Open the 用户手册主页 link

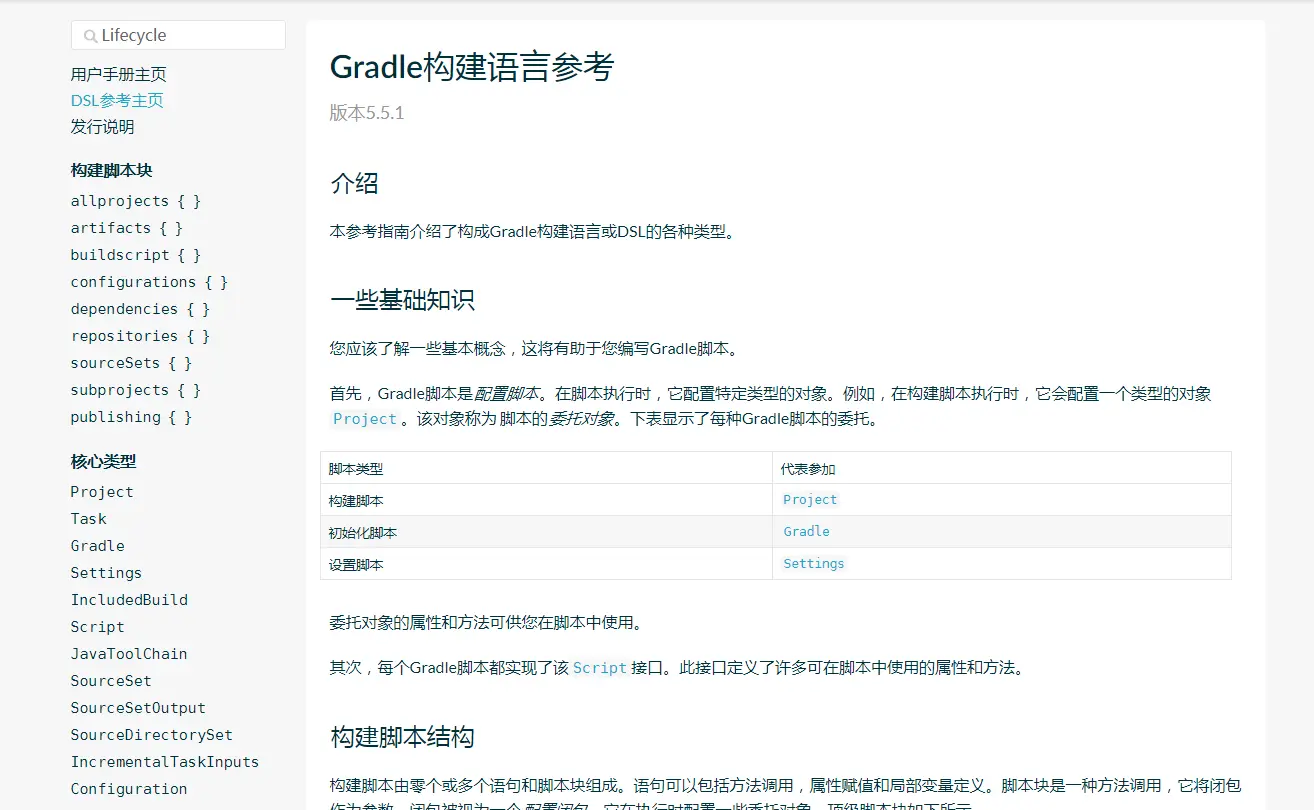[x=119, y=74]
